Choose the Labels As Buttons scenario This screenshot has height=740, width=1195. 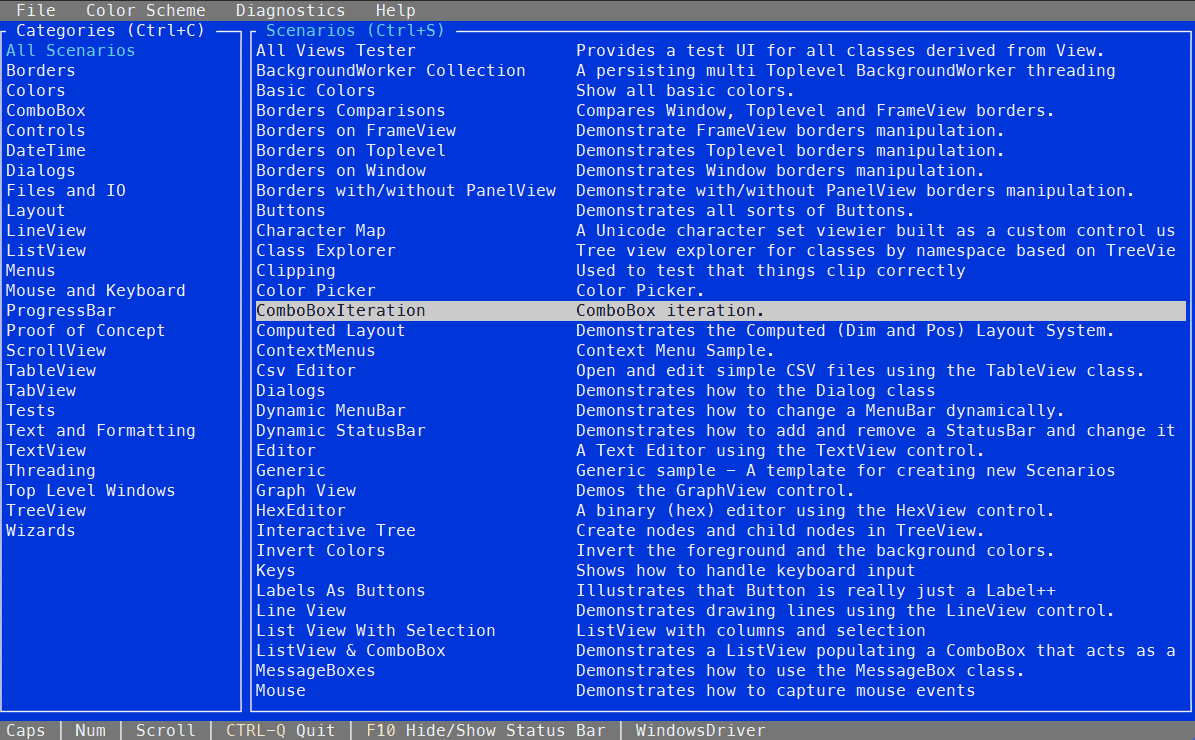coord(341,591)
